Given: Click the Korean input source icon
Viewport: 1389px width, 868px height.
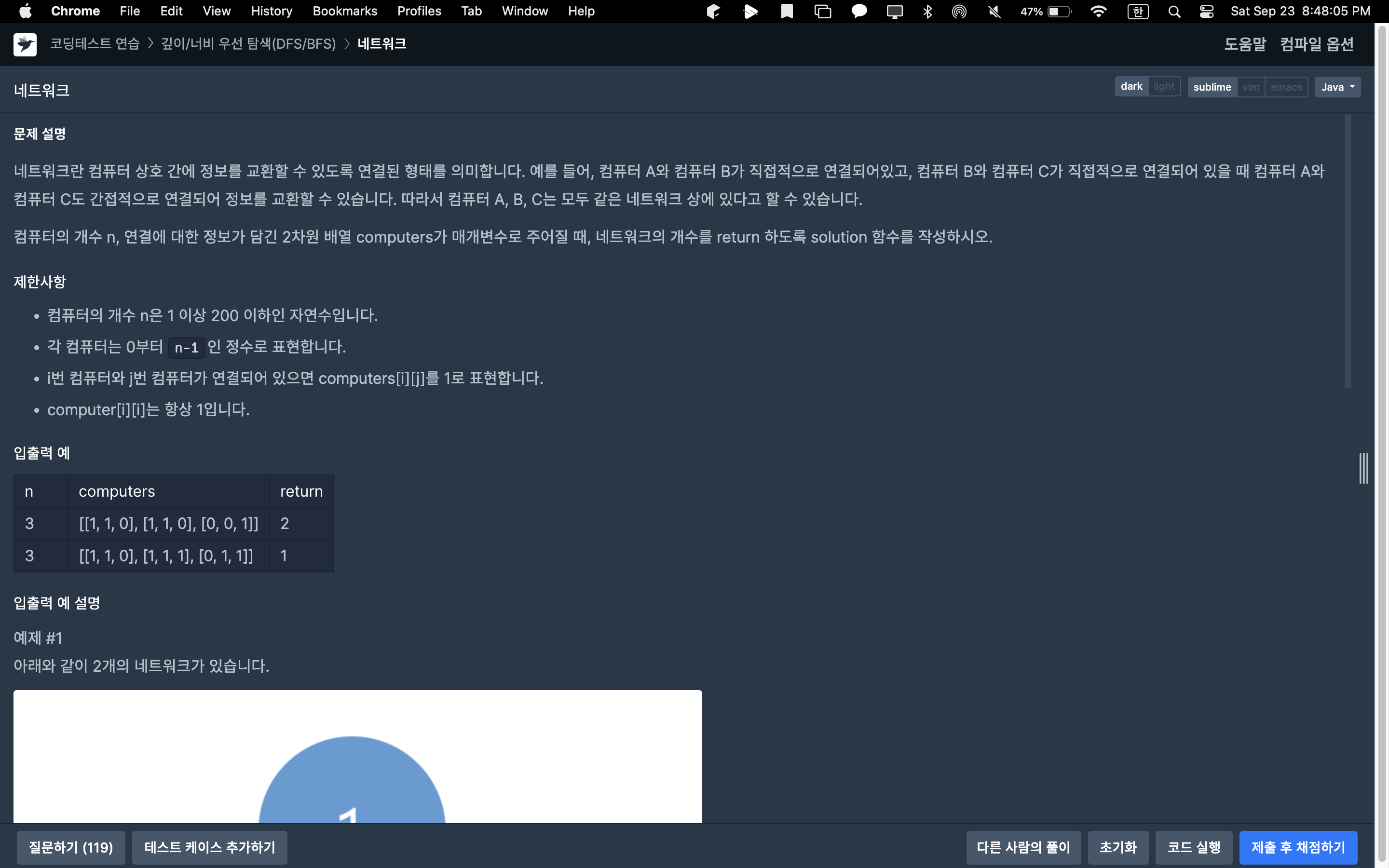Looking at the screenshot, I should 1138,12.
